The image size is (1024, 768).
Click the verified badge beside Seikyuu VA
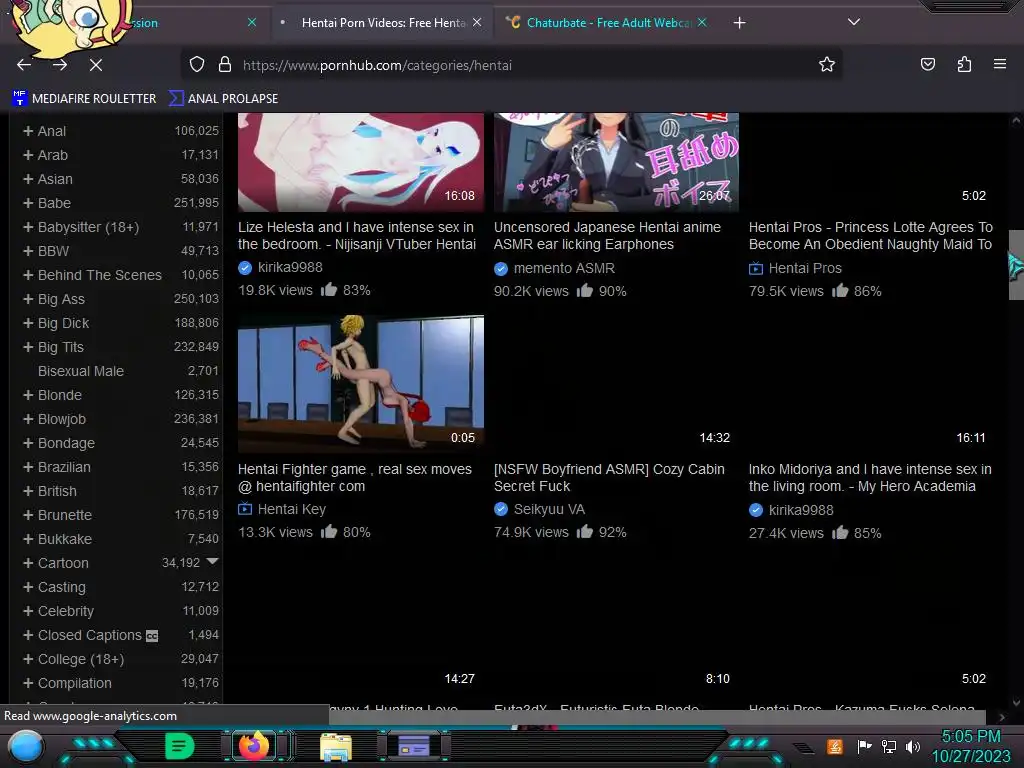[x=501, y=509]
